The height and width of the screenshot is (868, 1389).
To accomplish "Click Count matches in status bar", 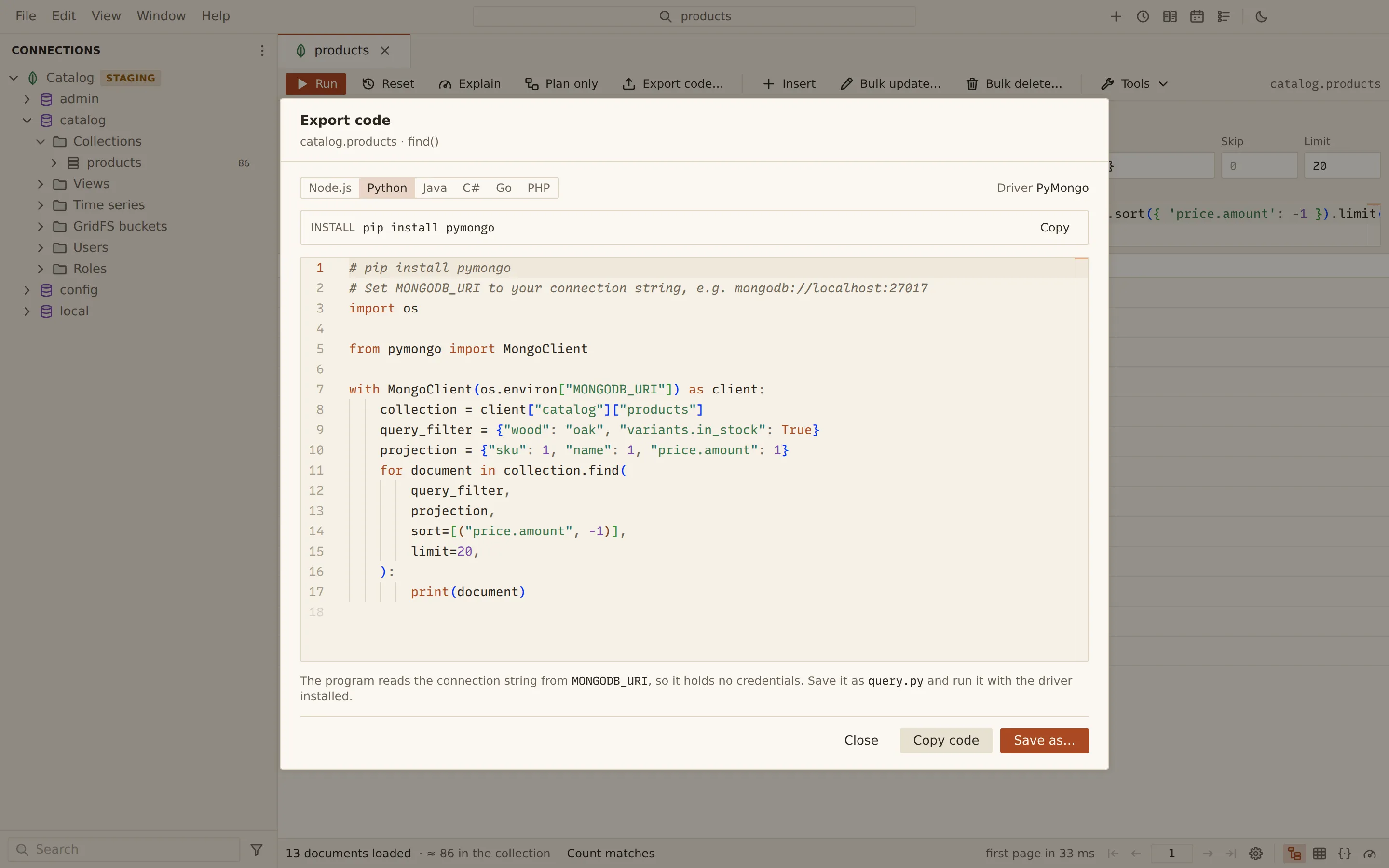I will [611, 854].
